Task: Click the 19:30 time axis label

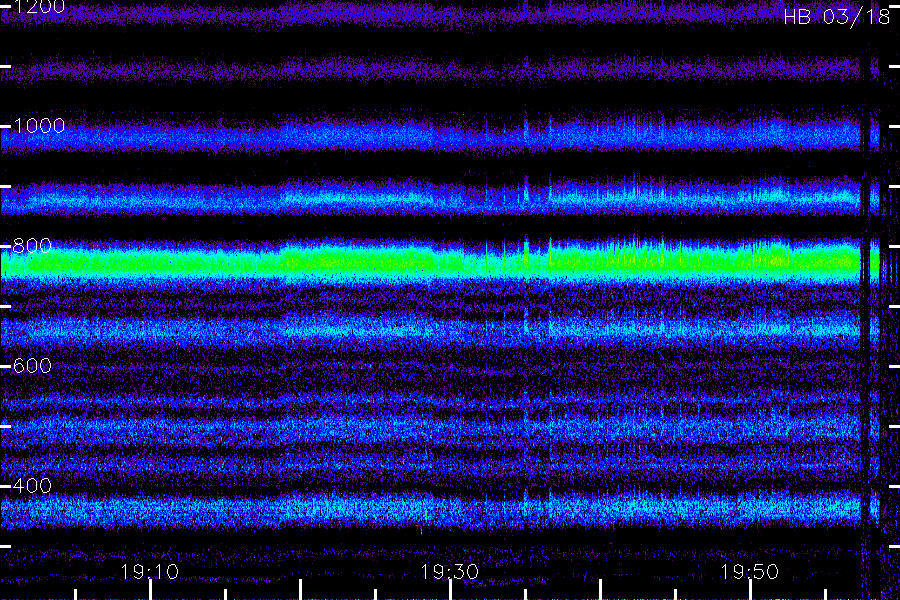Action: tap(449, 572)
